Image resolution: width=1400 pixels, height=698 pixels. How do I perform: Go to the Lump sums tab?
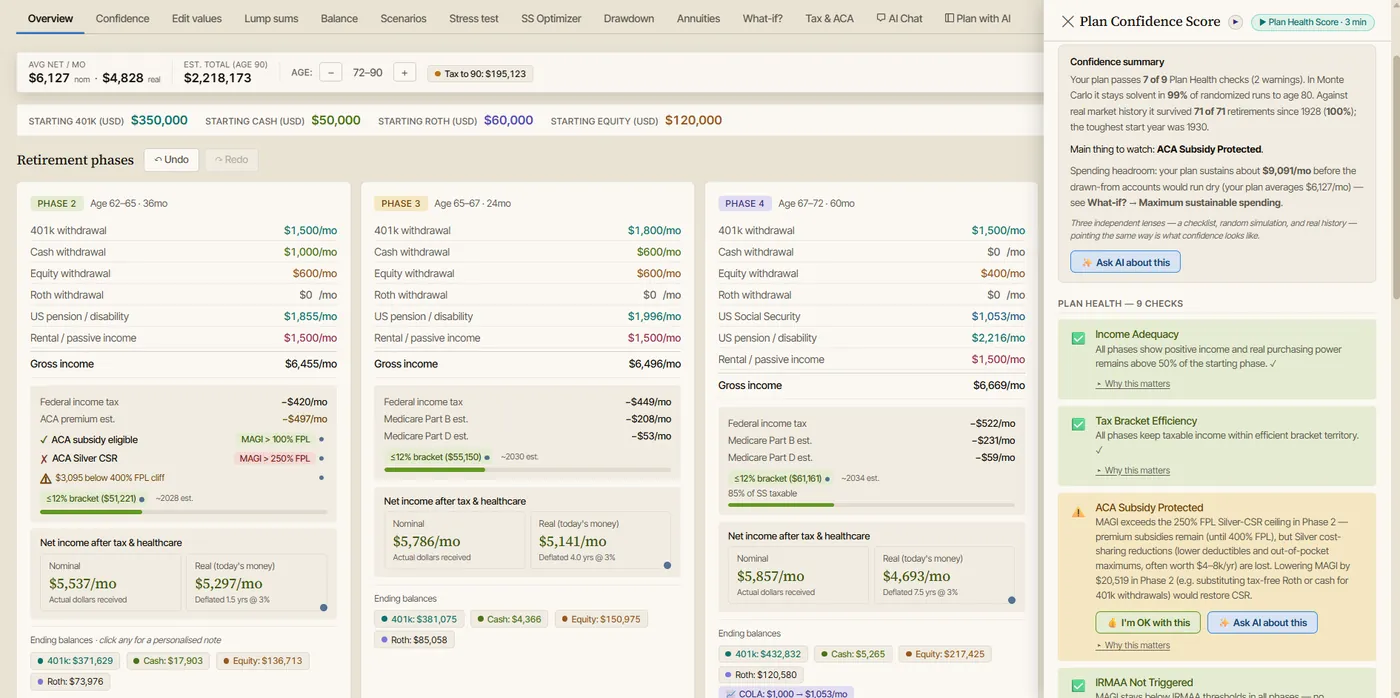click(271, 18)
